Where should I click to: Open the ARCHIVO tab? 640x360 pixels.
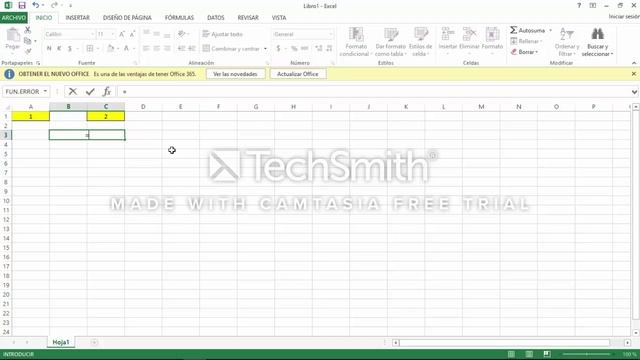[13, 18]
